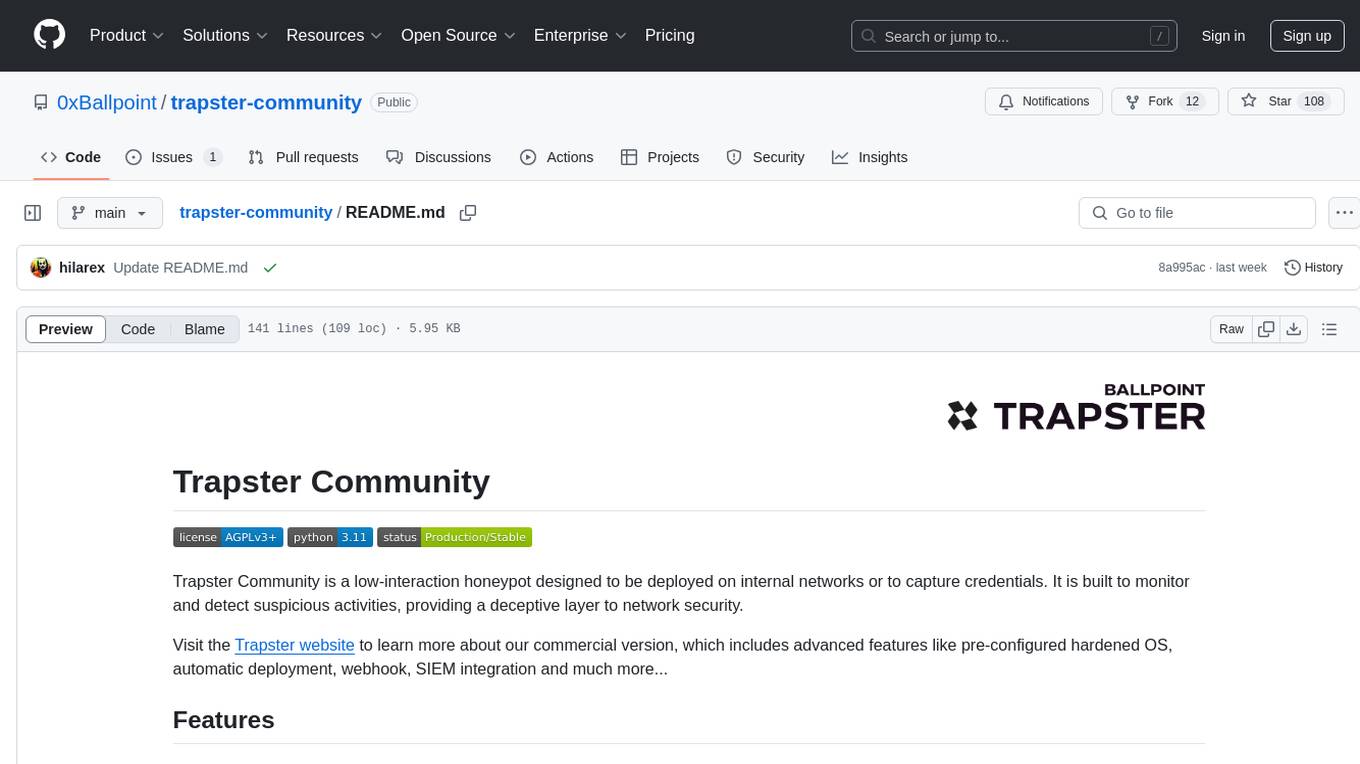Viewport: 1360px width, 764px height.
Task: Open the main branch selector dropdown
Action: [110, 213]
